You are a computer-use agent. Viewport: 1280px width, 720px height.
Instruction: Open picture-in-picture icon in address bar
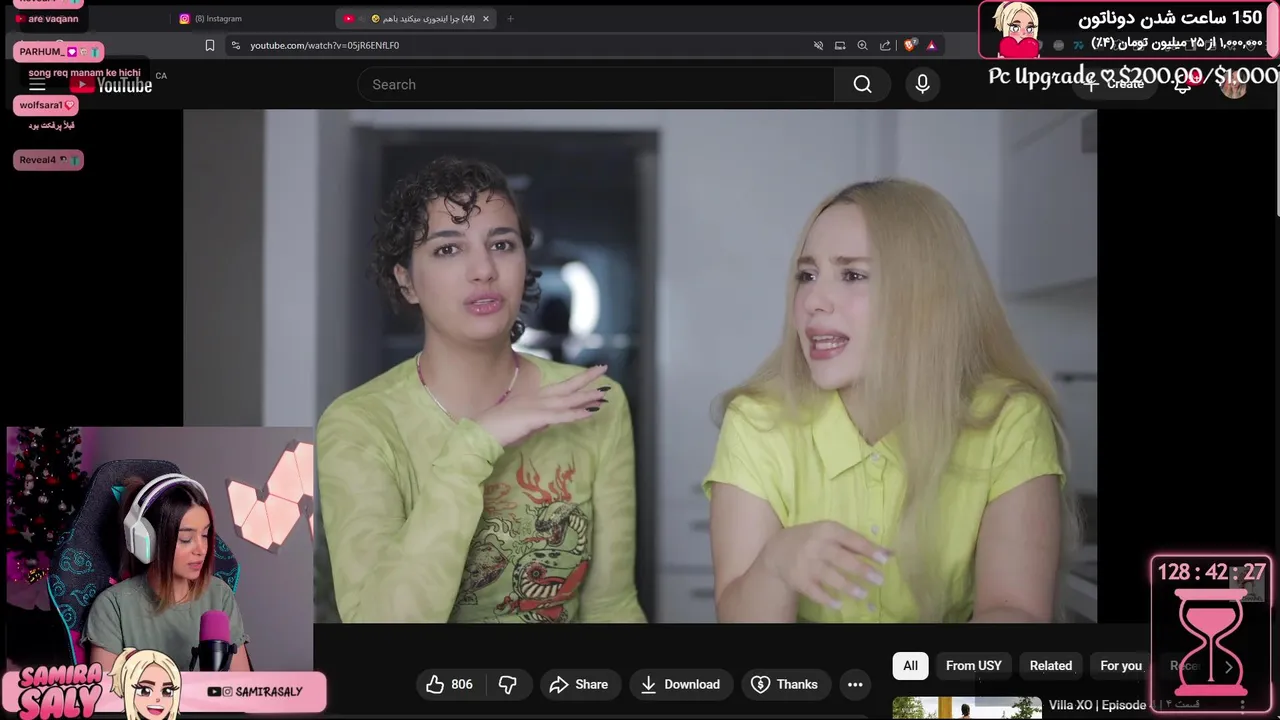coord(840,45)
